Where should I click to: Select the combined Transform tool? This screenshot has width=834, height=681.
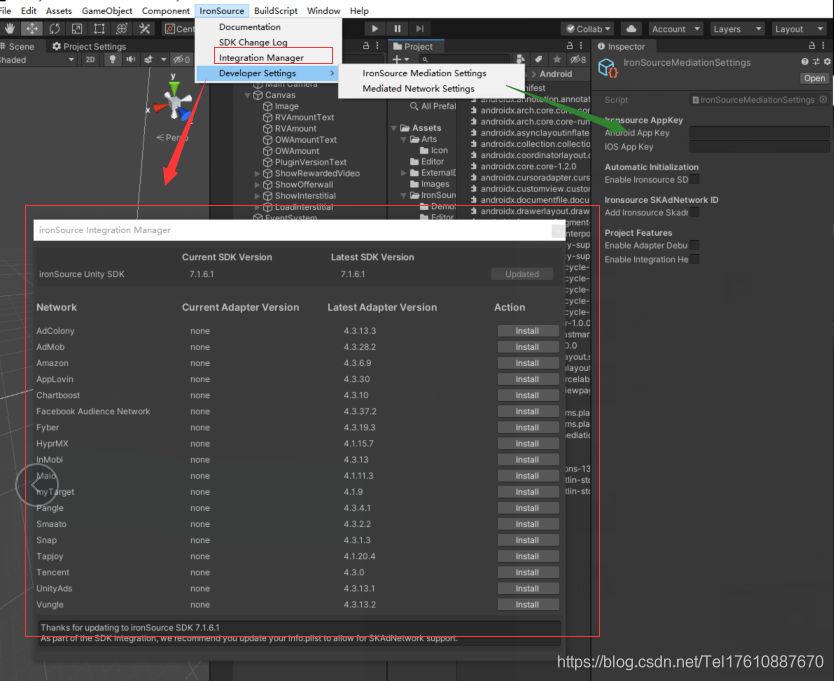coord(122,29)
